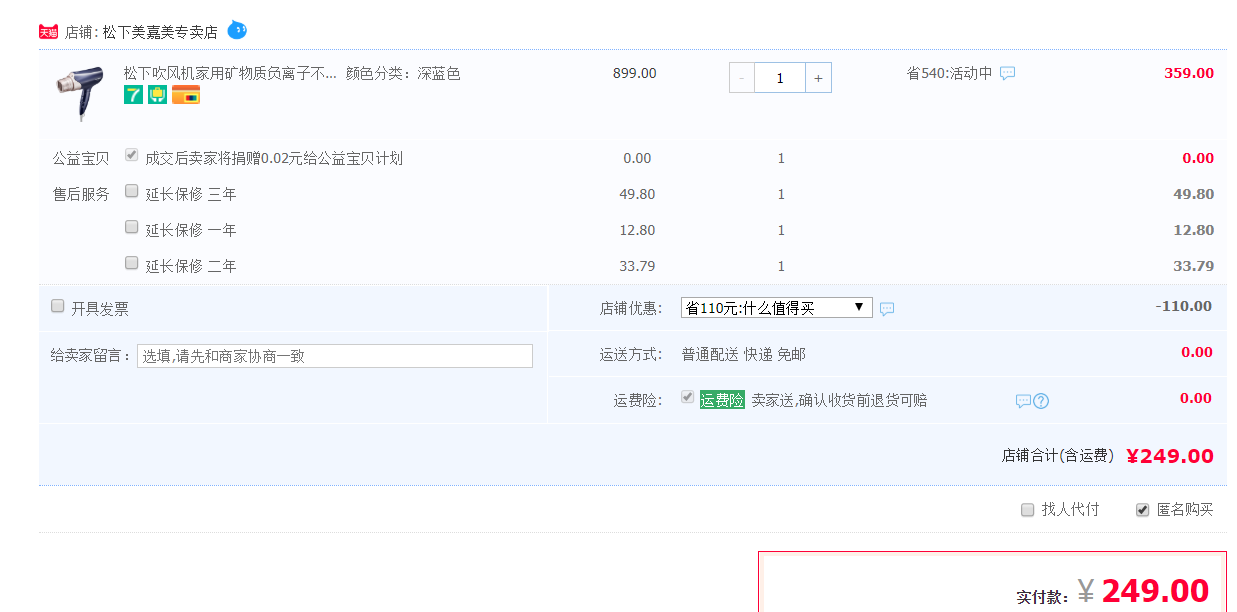
Task: Toggle the 公益宝贝 donation checkbox
Action: pyautogui.click(x=131, y=155)
